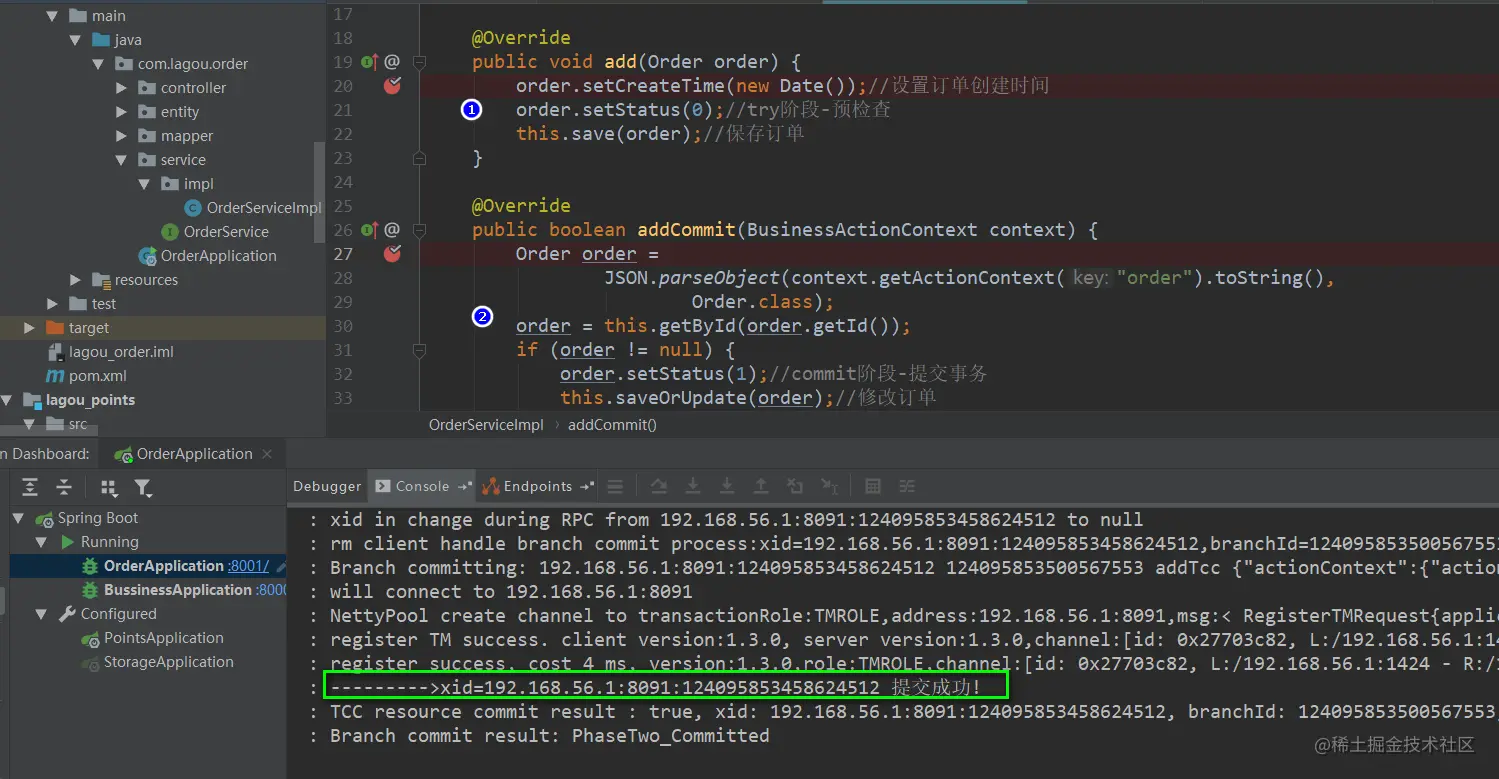Expand the resources folder
The width and height of the screenshot is (1499, 779).
75,280
